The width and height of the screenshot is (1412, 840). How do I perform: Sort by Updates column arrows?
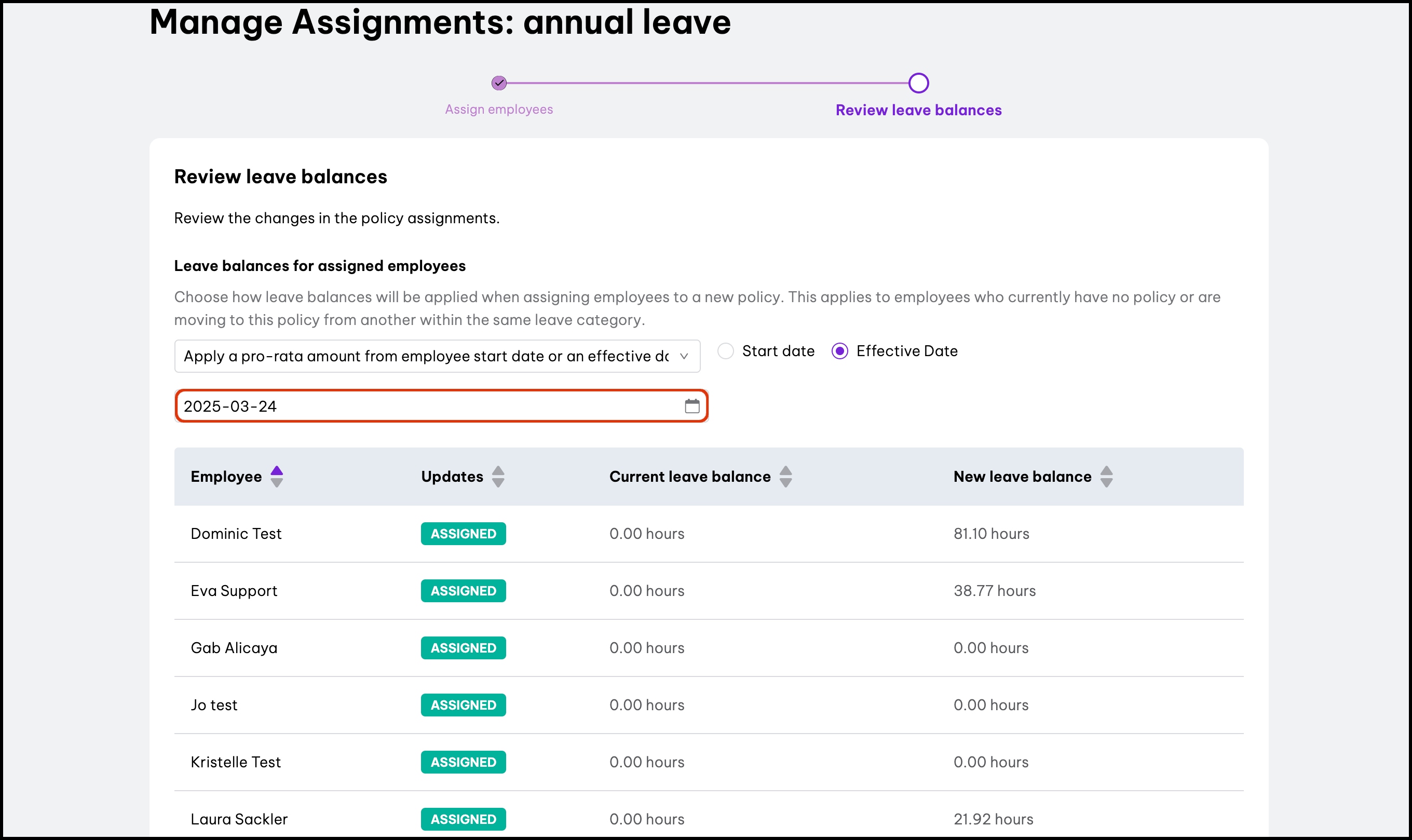pyautogui.click(x=497, y=477)
